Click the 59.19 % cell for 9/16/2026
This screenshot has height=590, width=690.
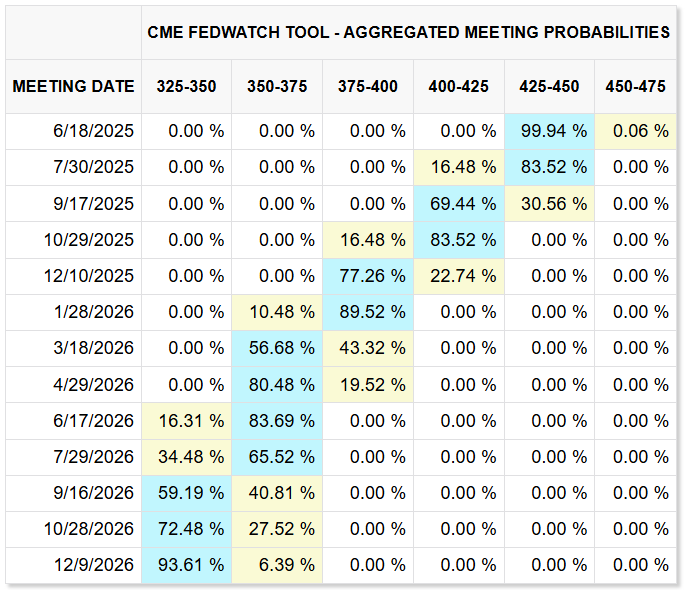click(186, 493)
